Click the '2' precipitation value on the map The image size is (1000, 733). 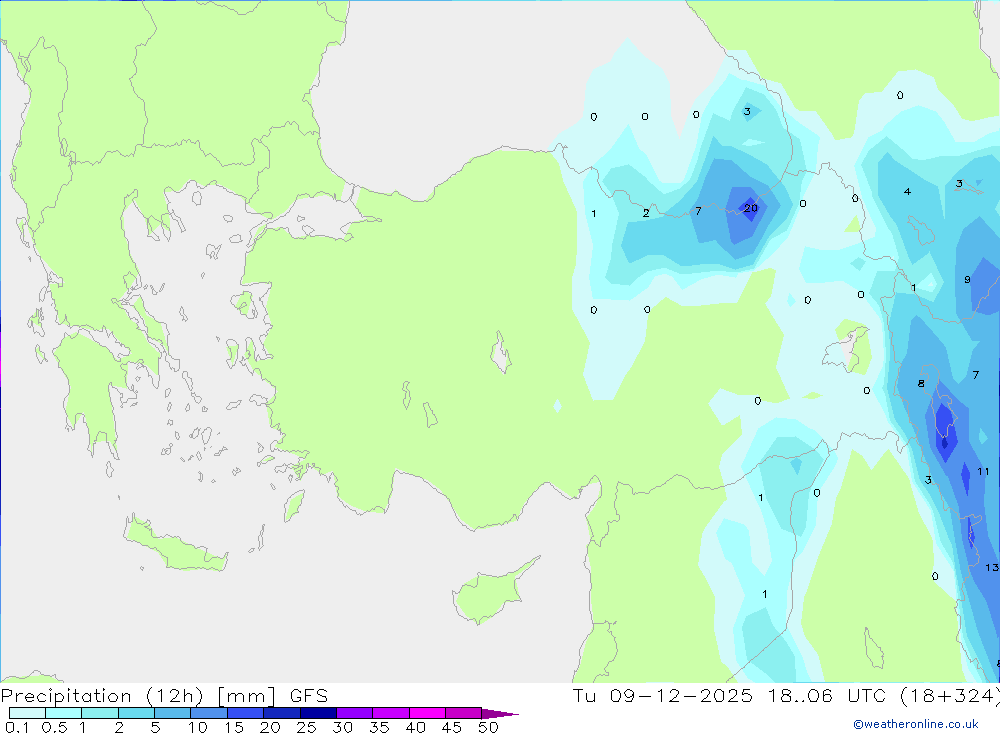[646, 213]
